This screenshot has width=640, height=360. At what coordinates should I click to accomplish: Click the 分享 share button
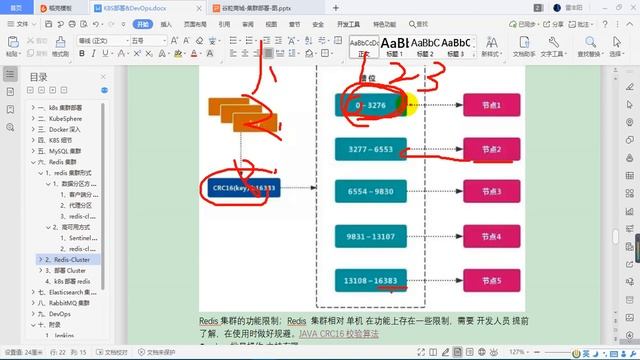point(552,24)
